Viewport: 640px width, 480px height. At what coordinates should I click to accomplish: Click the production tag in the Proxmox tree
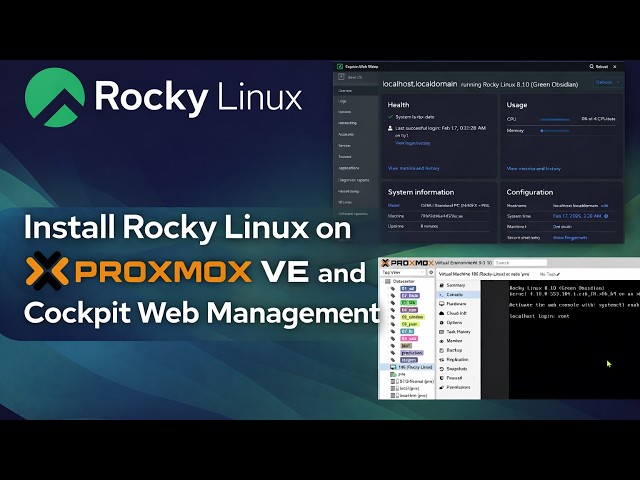pos(412,353)
